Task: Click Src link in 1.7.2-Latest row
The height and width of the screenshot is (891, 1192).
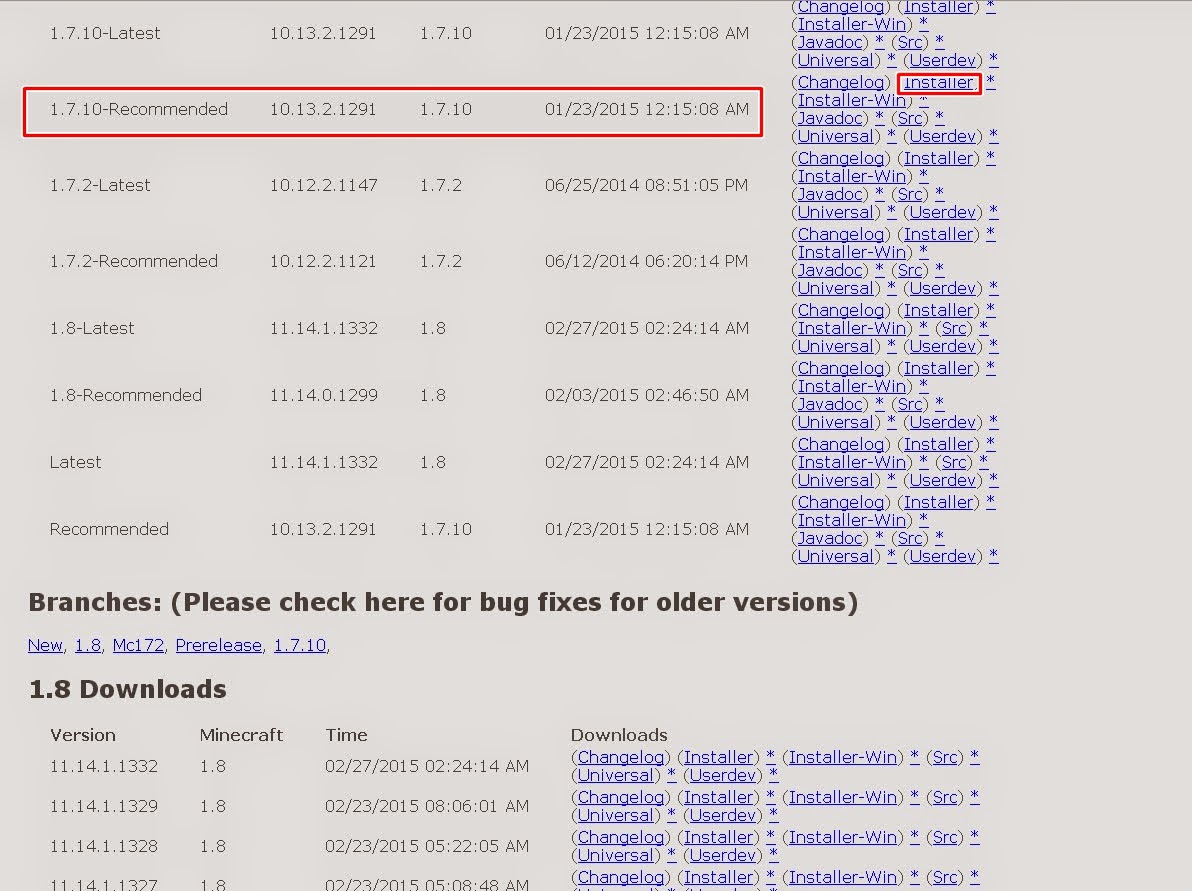Action: click(910, 195)
